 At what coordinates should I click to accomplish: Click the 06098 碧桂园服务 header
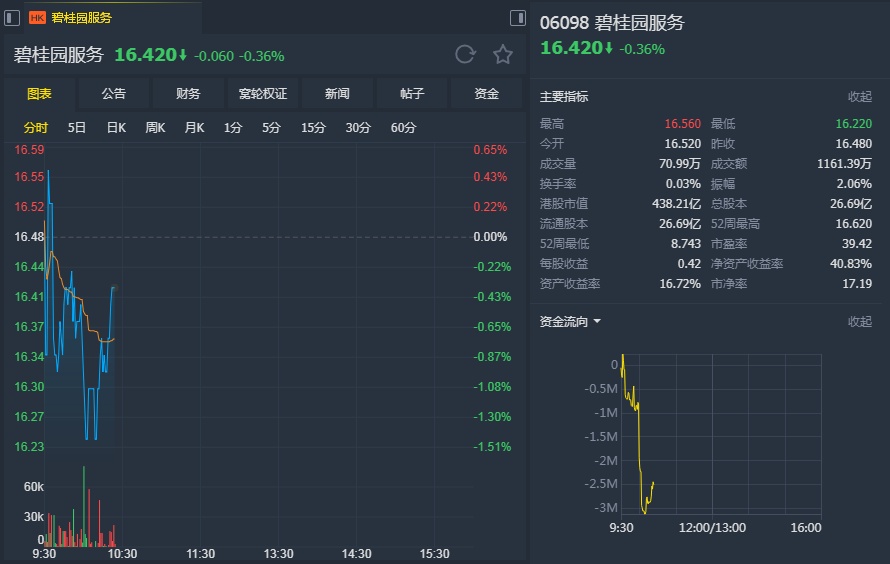(x=612, y=23)
